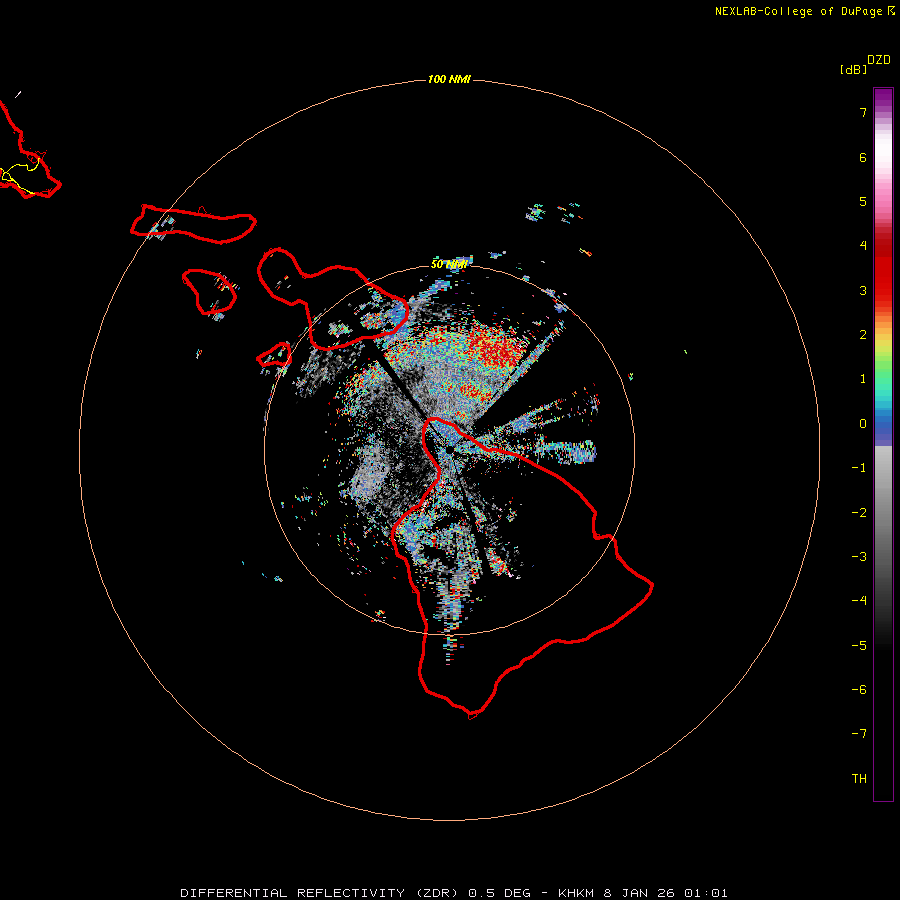This screenshot has width=900, height=900.
Task: Click the 50 NMI range ring label
Action: click(449, 264)
